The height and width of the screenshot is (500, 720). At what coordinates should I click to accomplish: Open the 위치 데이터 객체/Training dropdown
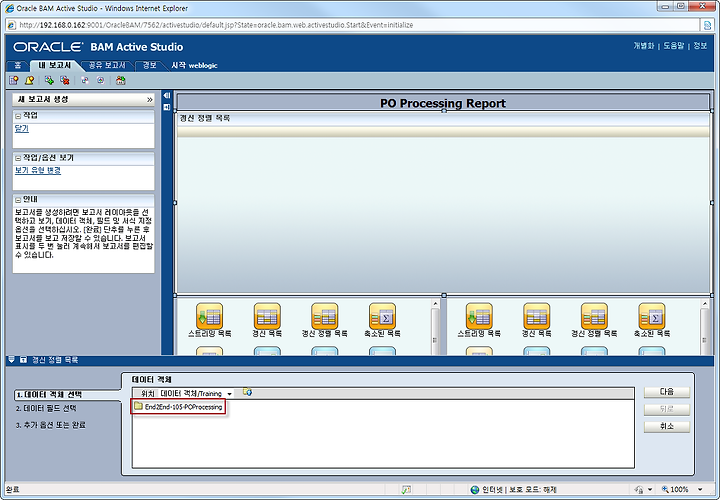tap(230, 394)
